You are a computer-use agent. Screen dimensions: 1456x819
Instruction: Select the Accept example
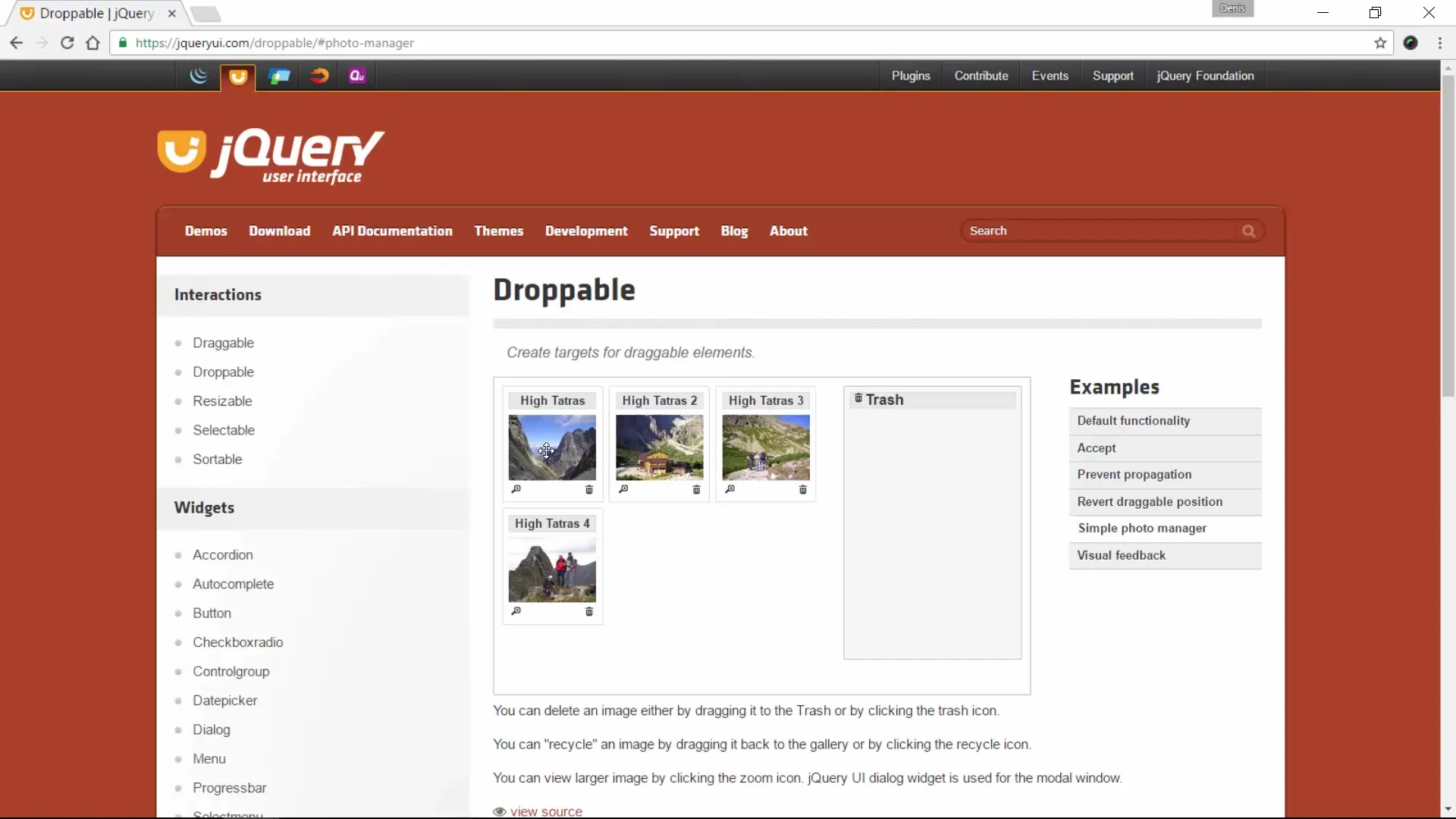click(x=1166, y=448)
